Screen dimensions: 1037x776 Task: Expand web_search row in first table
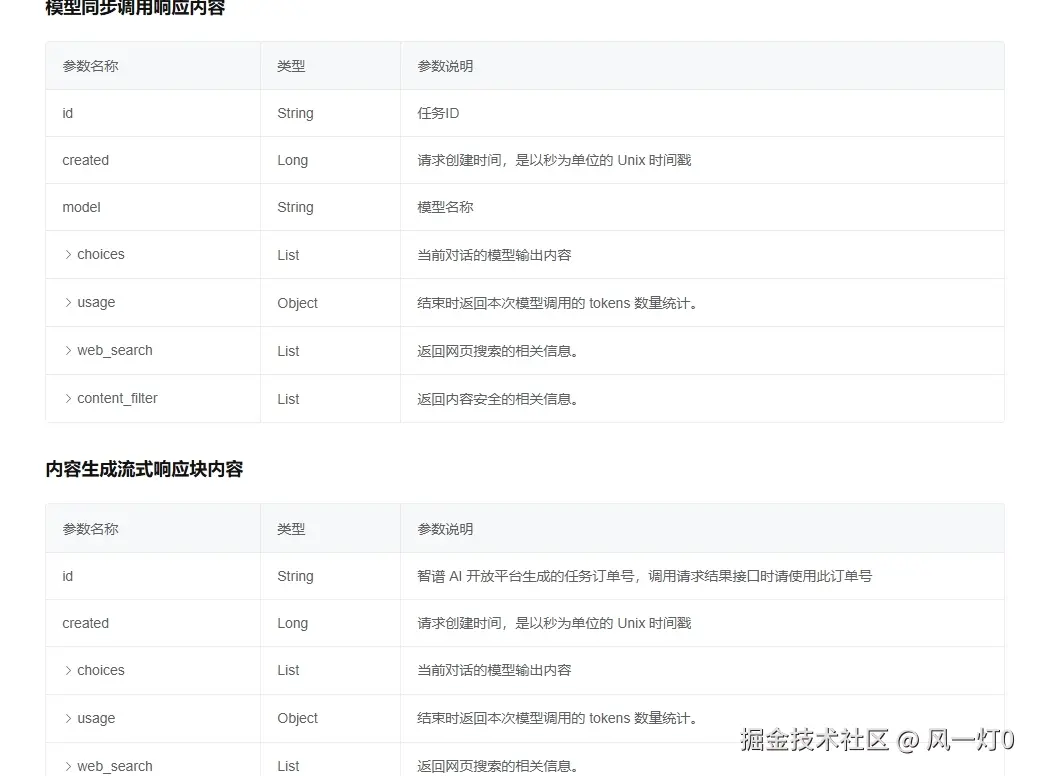68,351
